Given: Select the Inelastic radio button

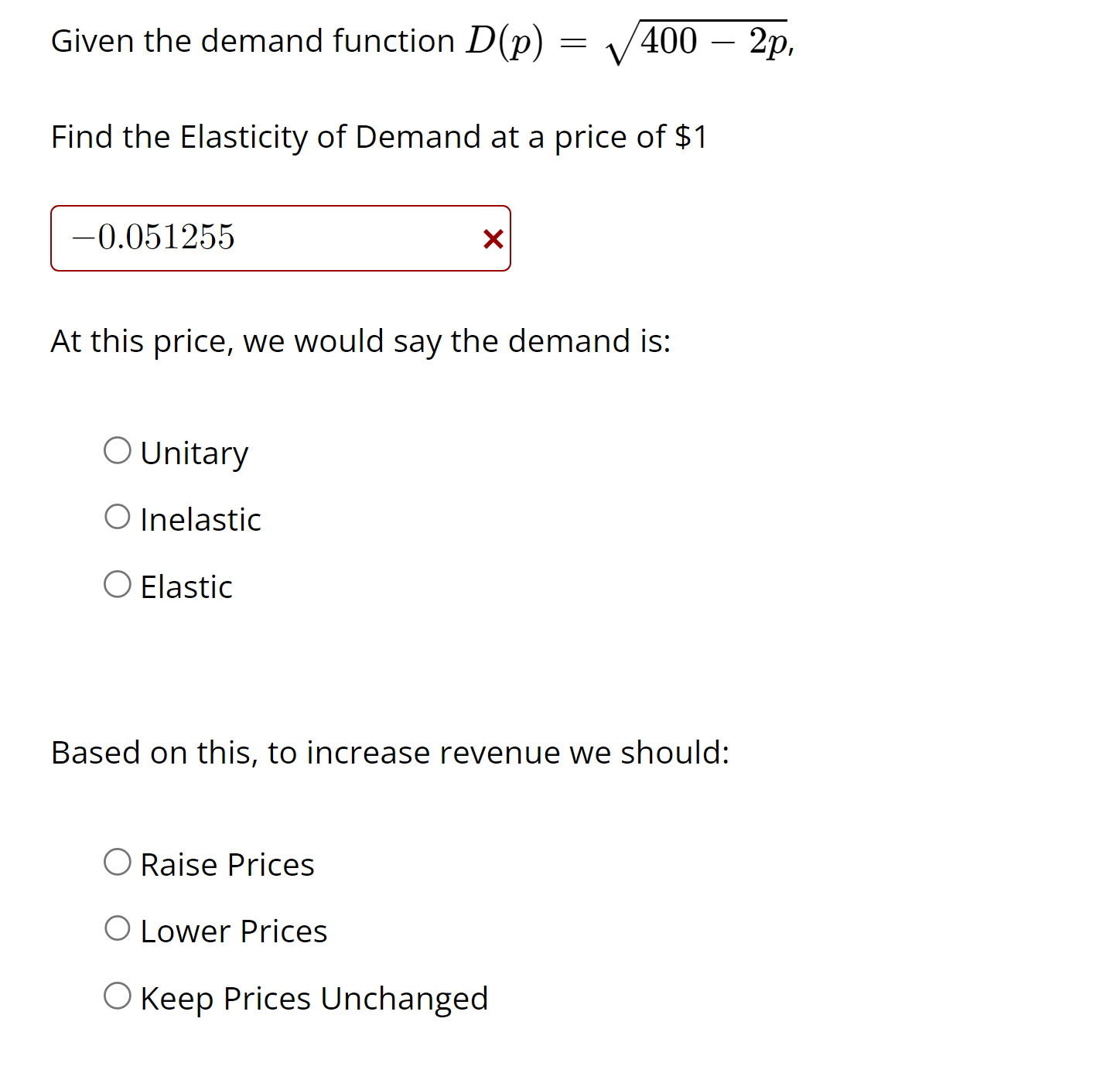Looking at the screenshot, I should point(118,516).
